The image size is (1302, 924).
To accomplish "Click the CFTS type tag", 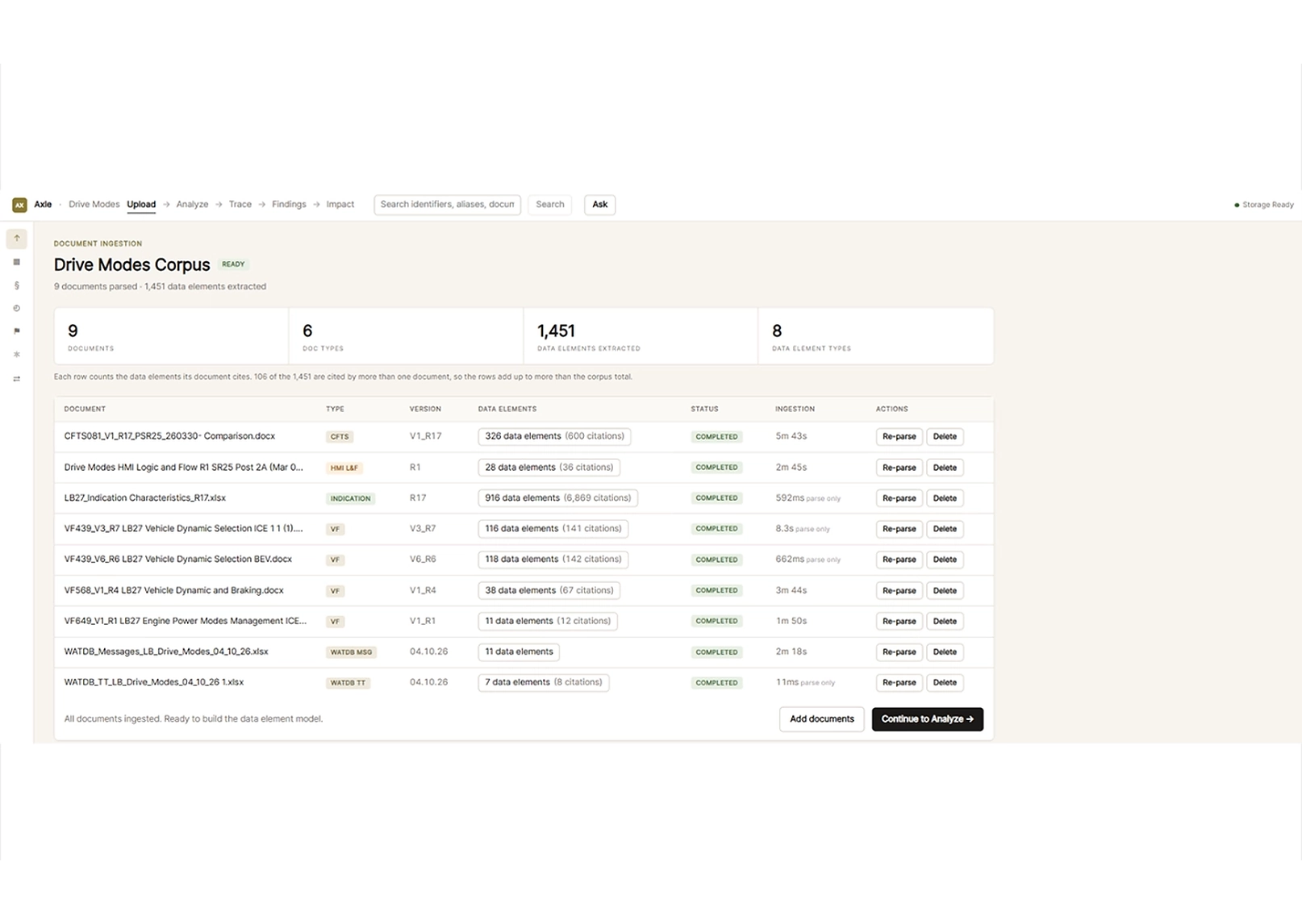I will click(x=340, y=437).
